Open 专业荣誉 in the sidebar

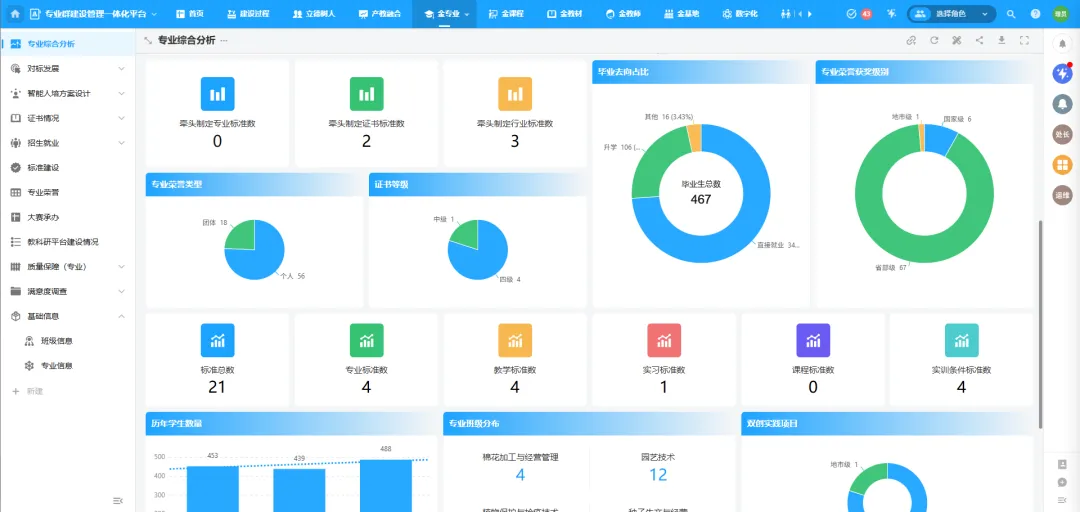43,192
